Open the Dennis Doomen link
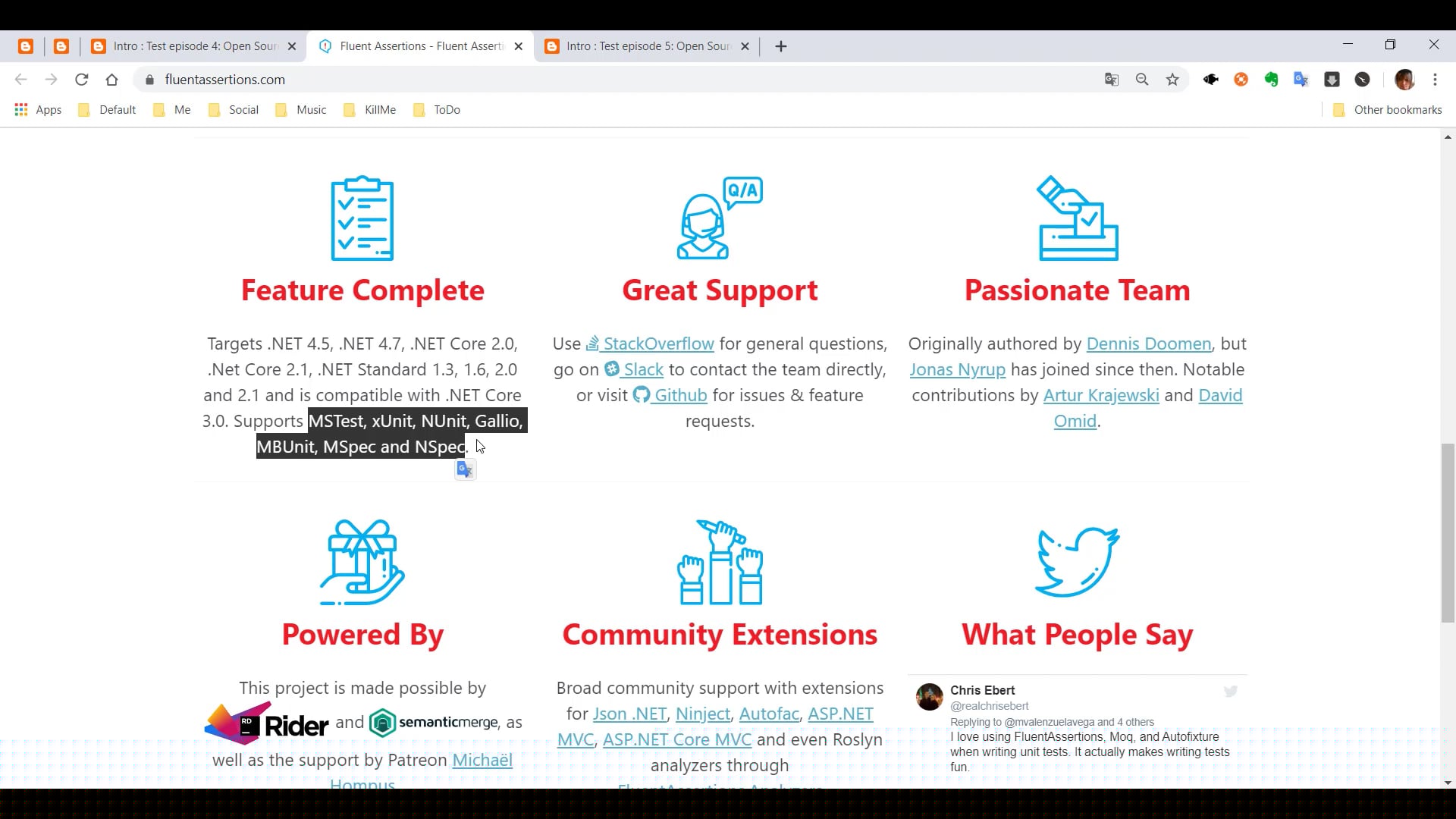The height and width of the screenshot is (819, 1456). coord(1148,344)
